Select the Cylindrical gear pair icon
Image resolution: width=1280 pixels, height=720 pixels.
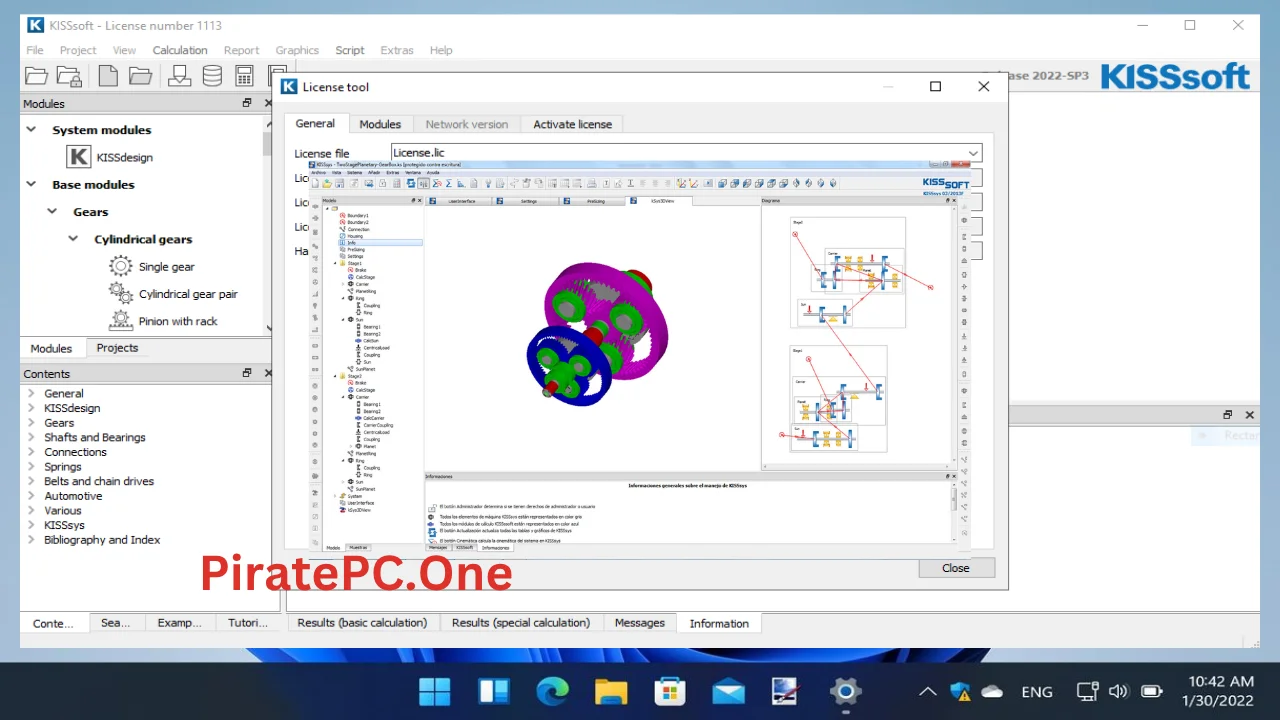pos(121,294)
